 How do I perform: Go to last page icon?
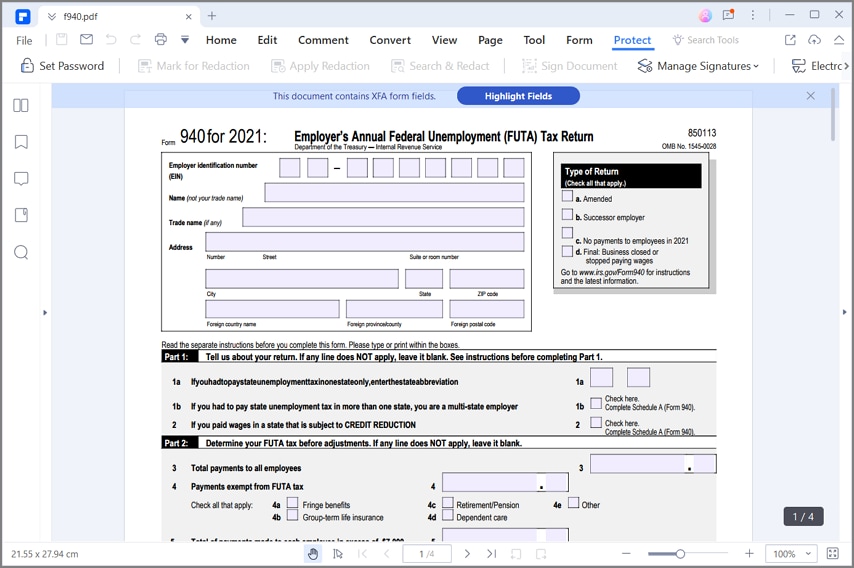click(491, 554)
